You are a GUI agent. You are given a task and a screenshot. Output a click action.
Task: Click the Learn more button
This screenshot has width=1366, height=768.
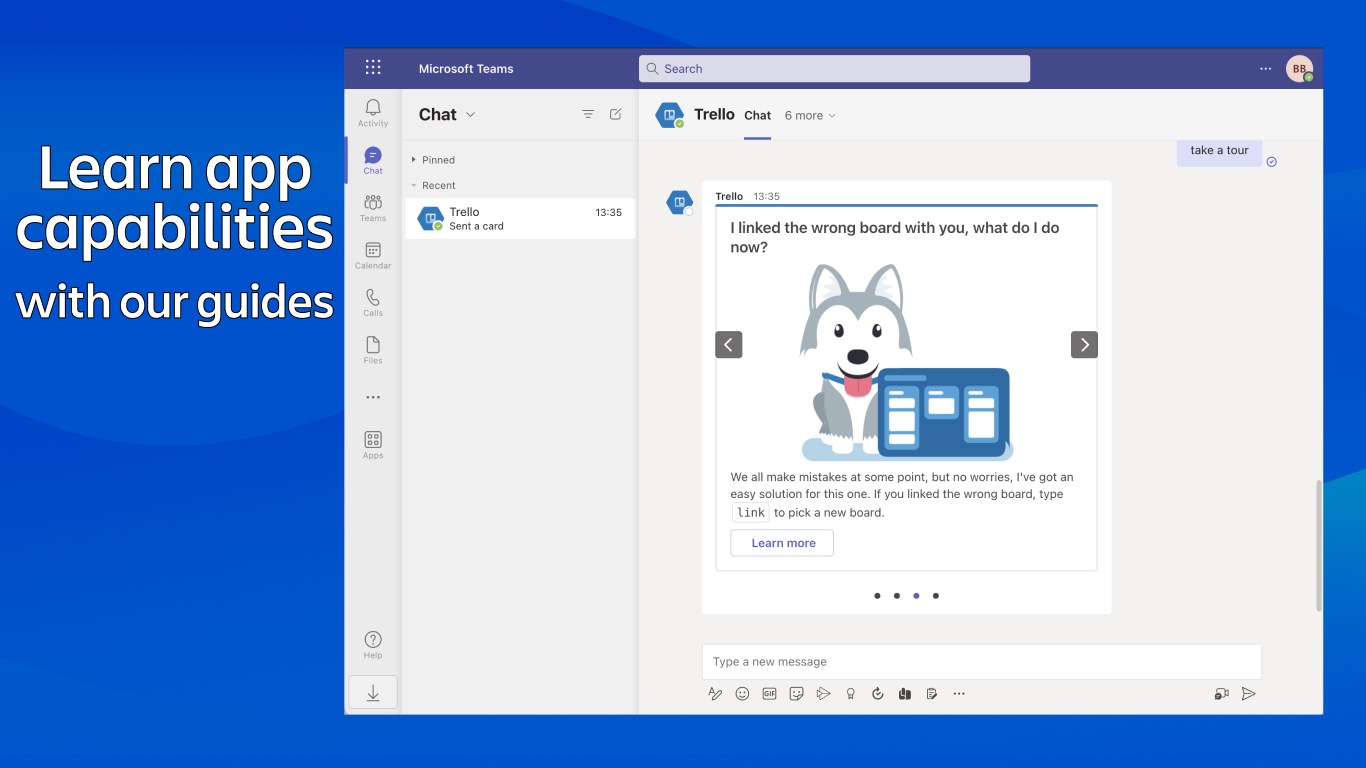pyautogui.click(x=782, y=543)
